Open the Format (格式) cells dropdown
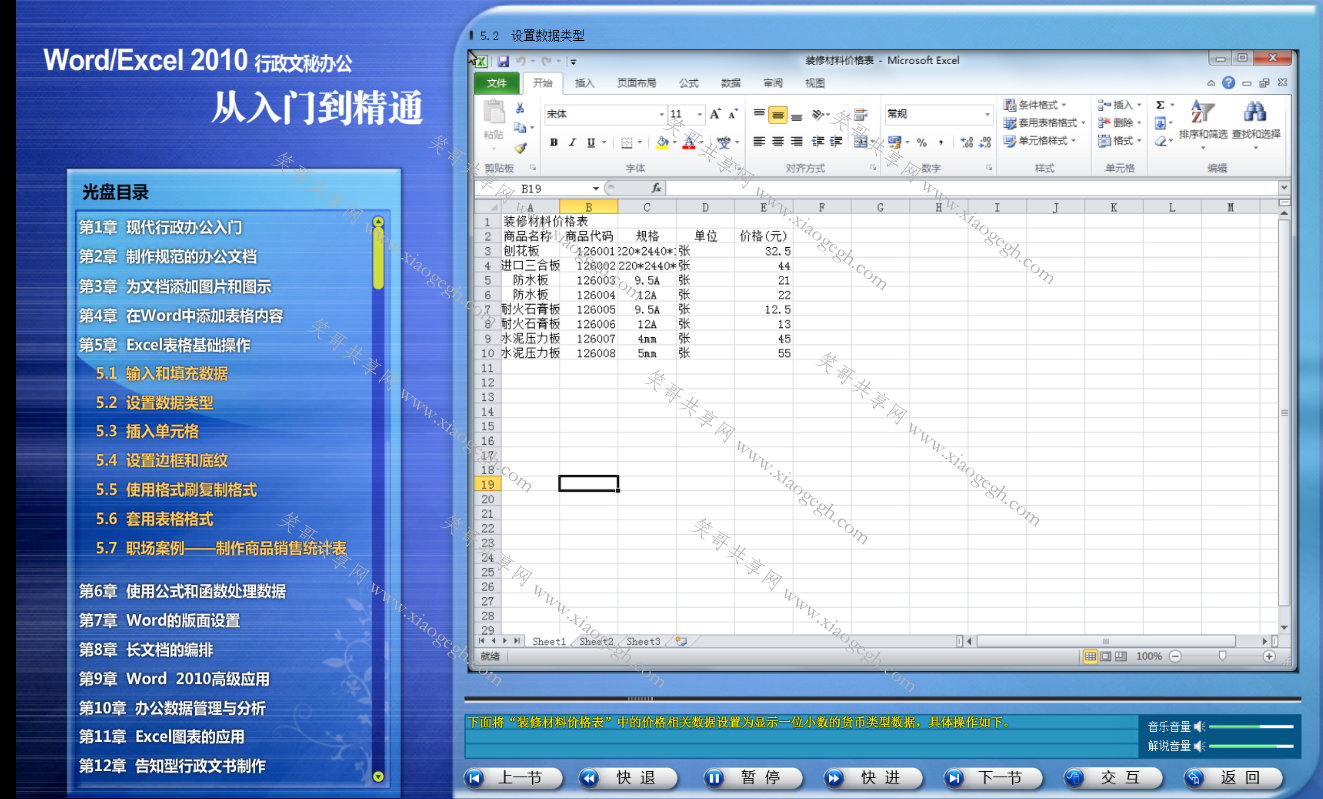 1120,141
